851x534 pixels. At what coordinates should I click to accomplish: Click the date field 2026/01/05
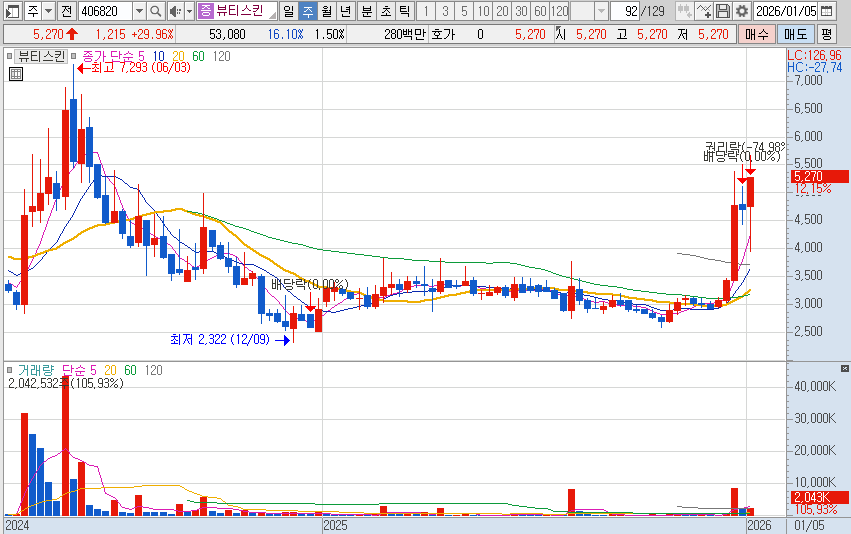786,11
